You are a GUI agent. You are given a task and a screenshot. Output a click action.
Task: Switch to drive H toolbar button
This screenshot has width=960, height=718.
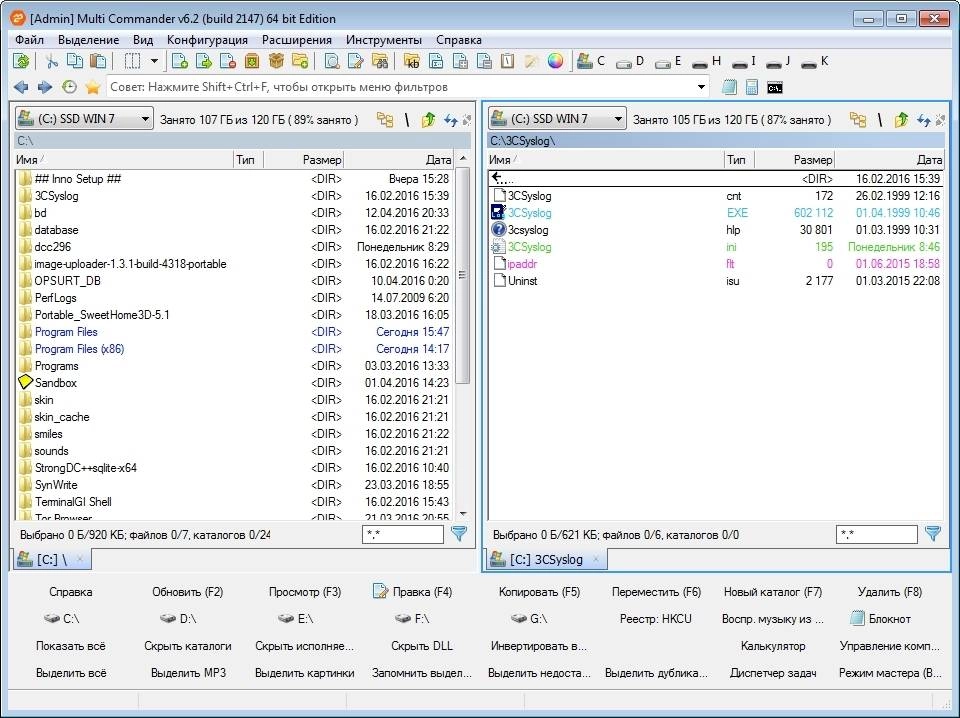click(707, 61)
